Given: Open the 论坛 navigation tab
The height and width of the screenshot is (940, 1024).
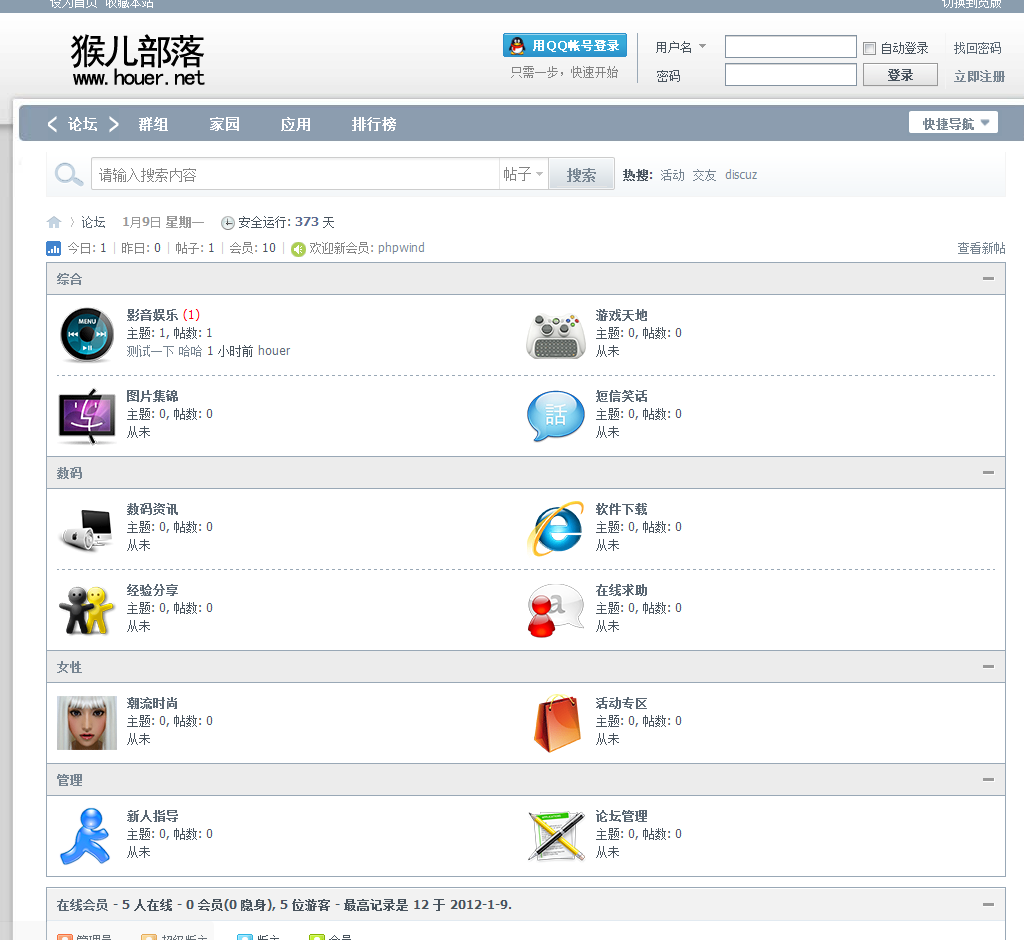Looking at the screenshot, I should coord(82,124).
